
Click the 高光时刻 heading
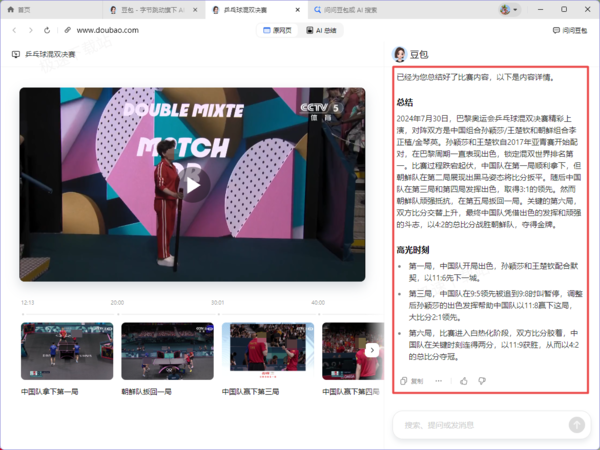coord(413,250)
